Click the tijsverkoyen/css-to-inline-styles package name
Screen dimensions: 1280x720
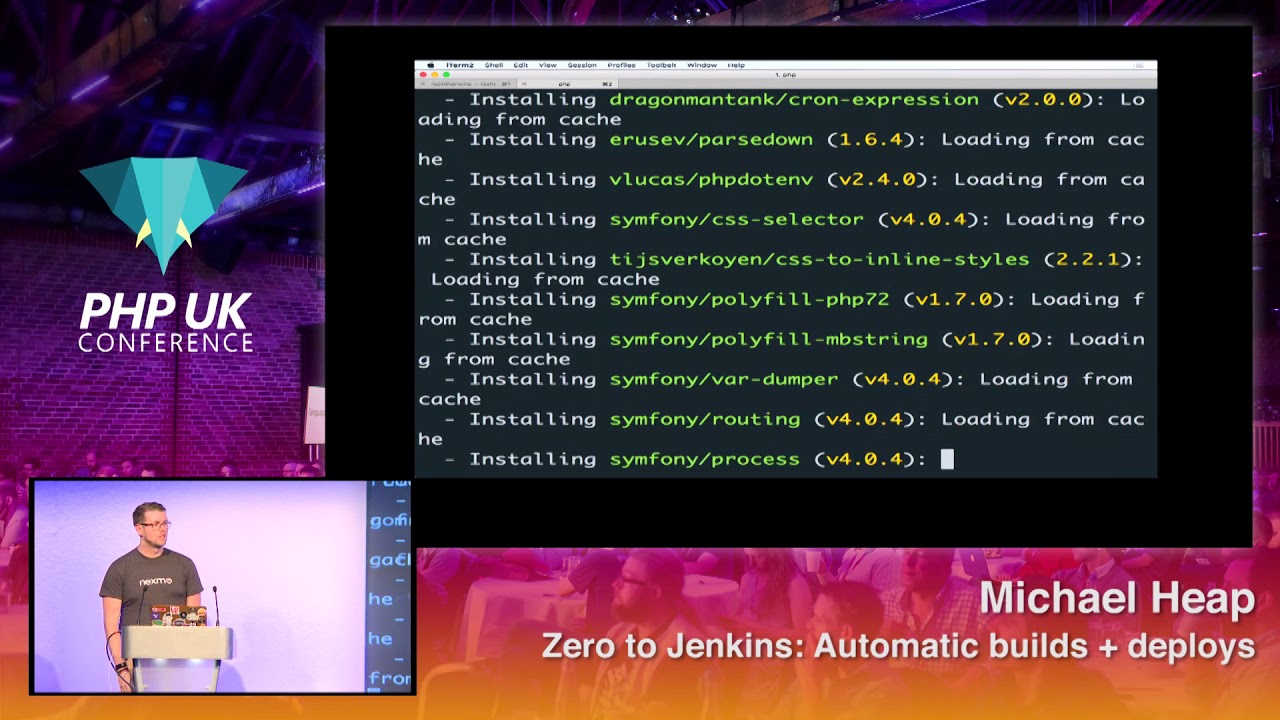819,259
